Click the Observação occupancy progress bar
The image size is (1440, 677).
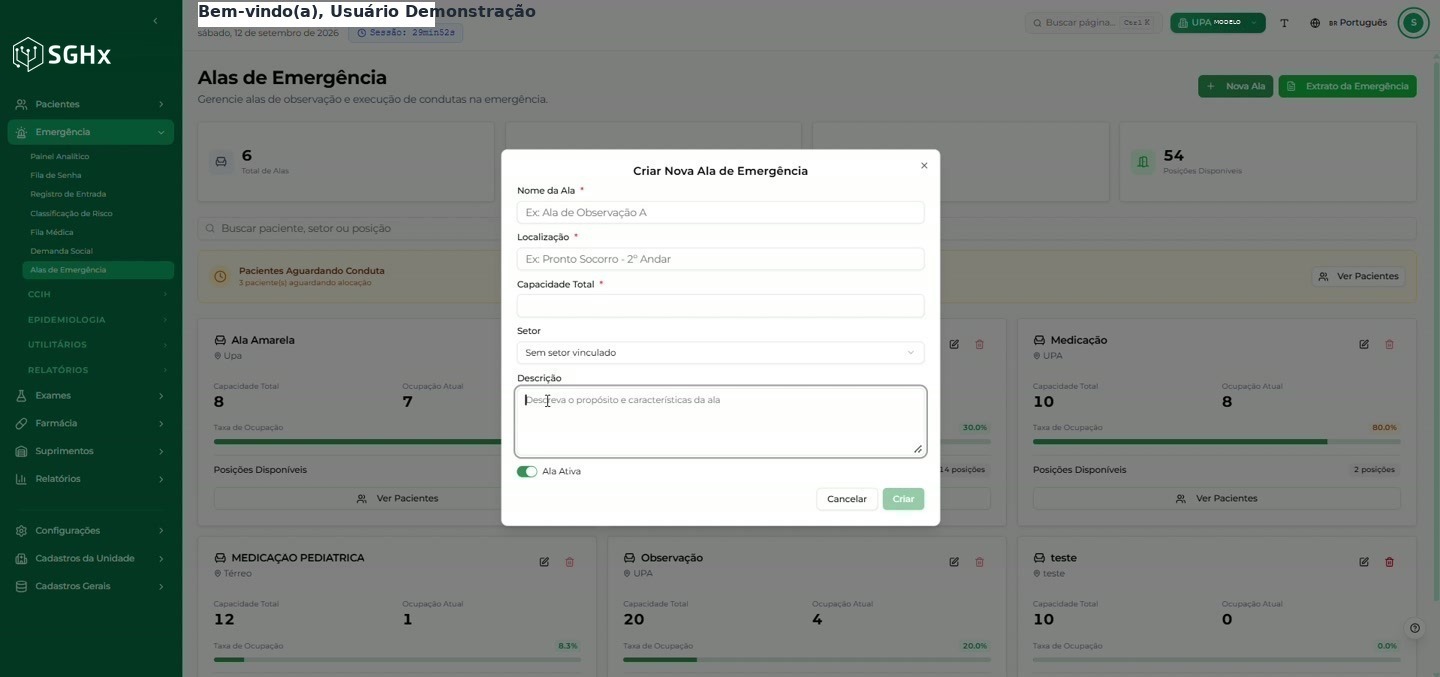tap(807, 660)
